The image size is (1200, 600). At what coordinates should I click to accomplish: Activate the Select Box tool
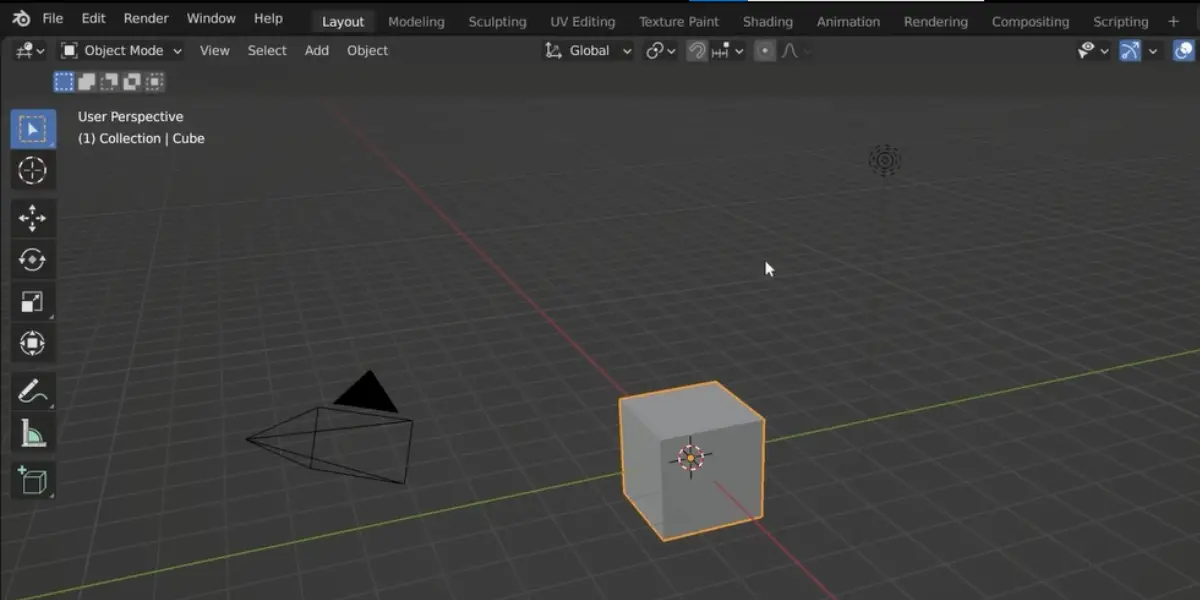coord(33,129)
